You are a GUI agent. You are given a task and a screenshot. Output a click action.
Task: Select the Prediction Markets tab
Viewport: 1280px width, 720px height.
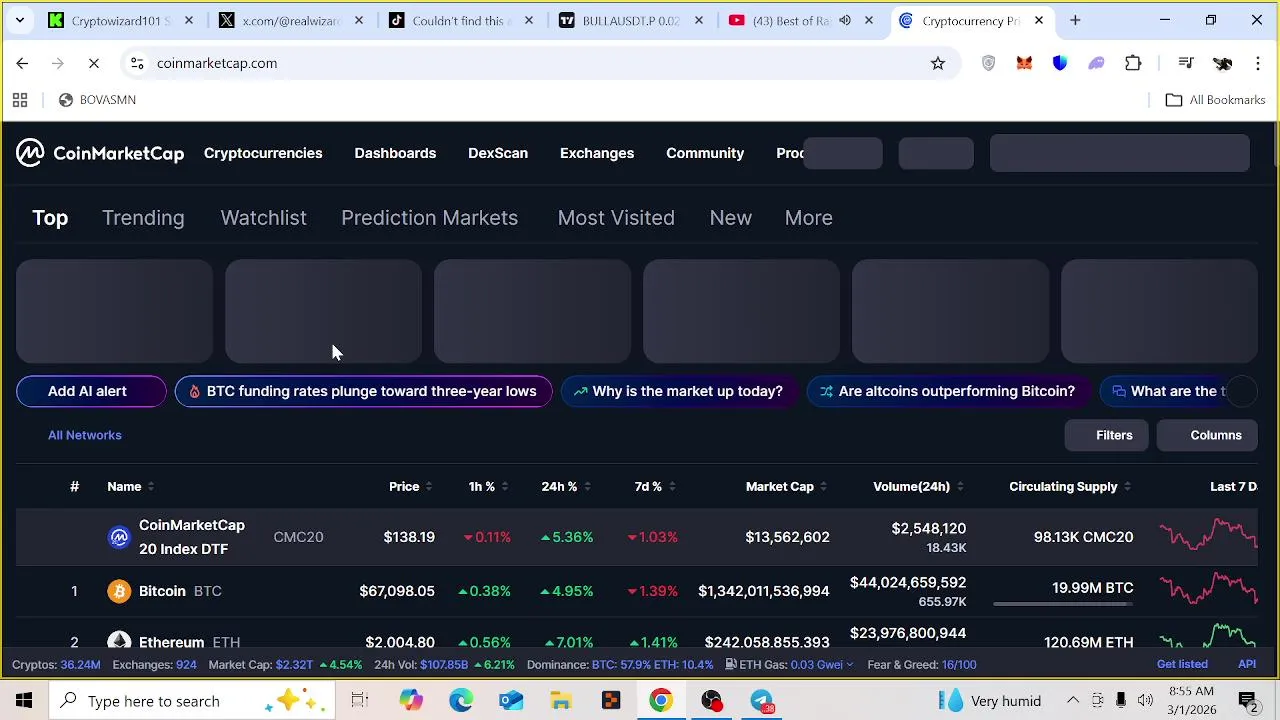(429, 218)
